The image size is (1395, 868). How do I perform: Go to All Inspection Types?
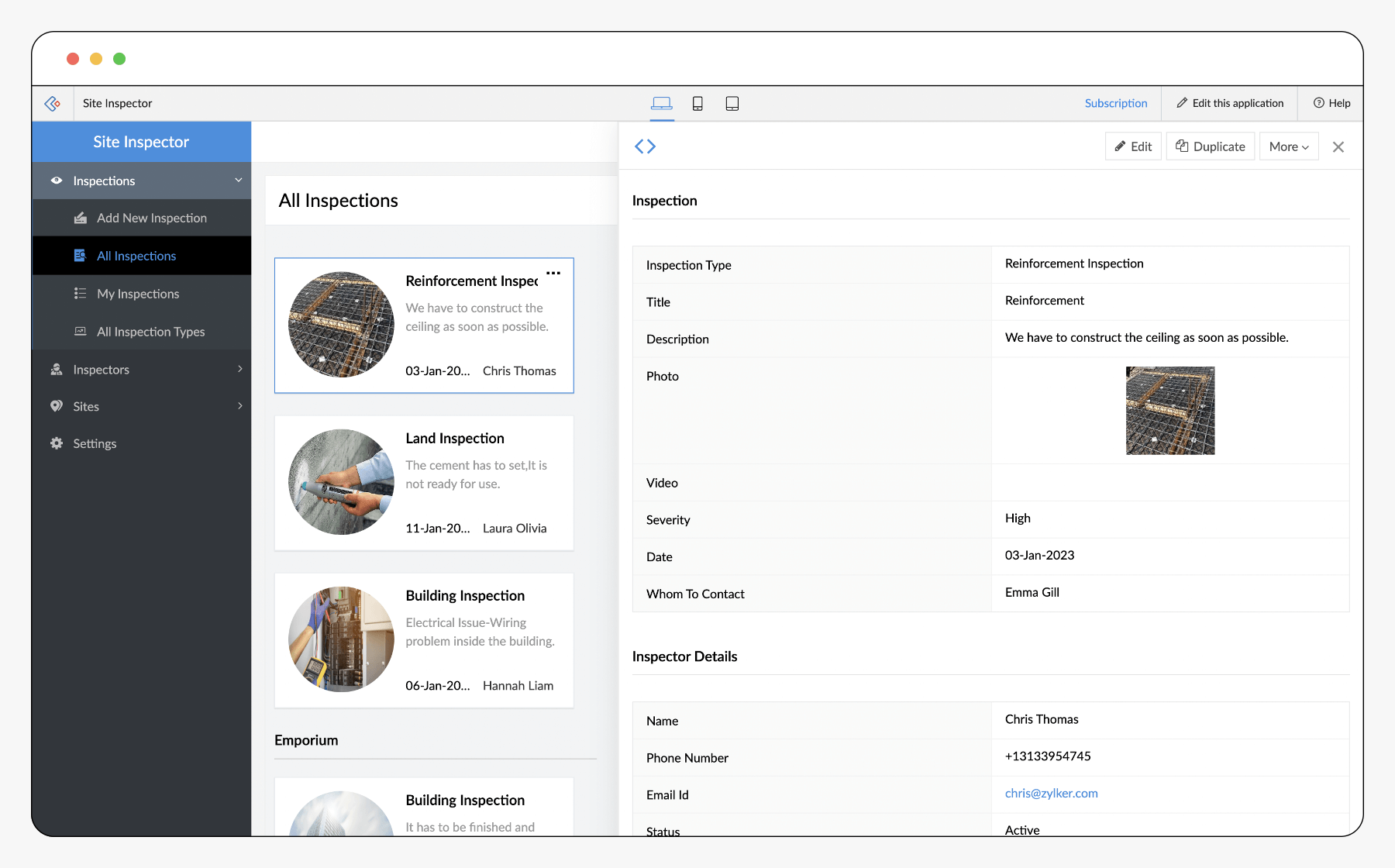tap(150, 332)
